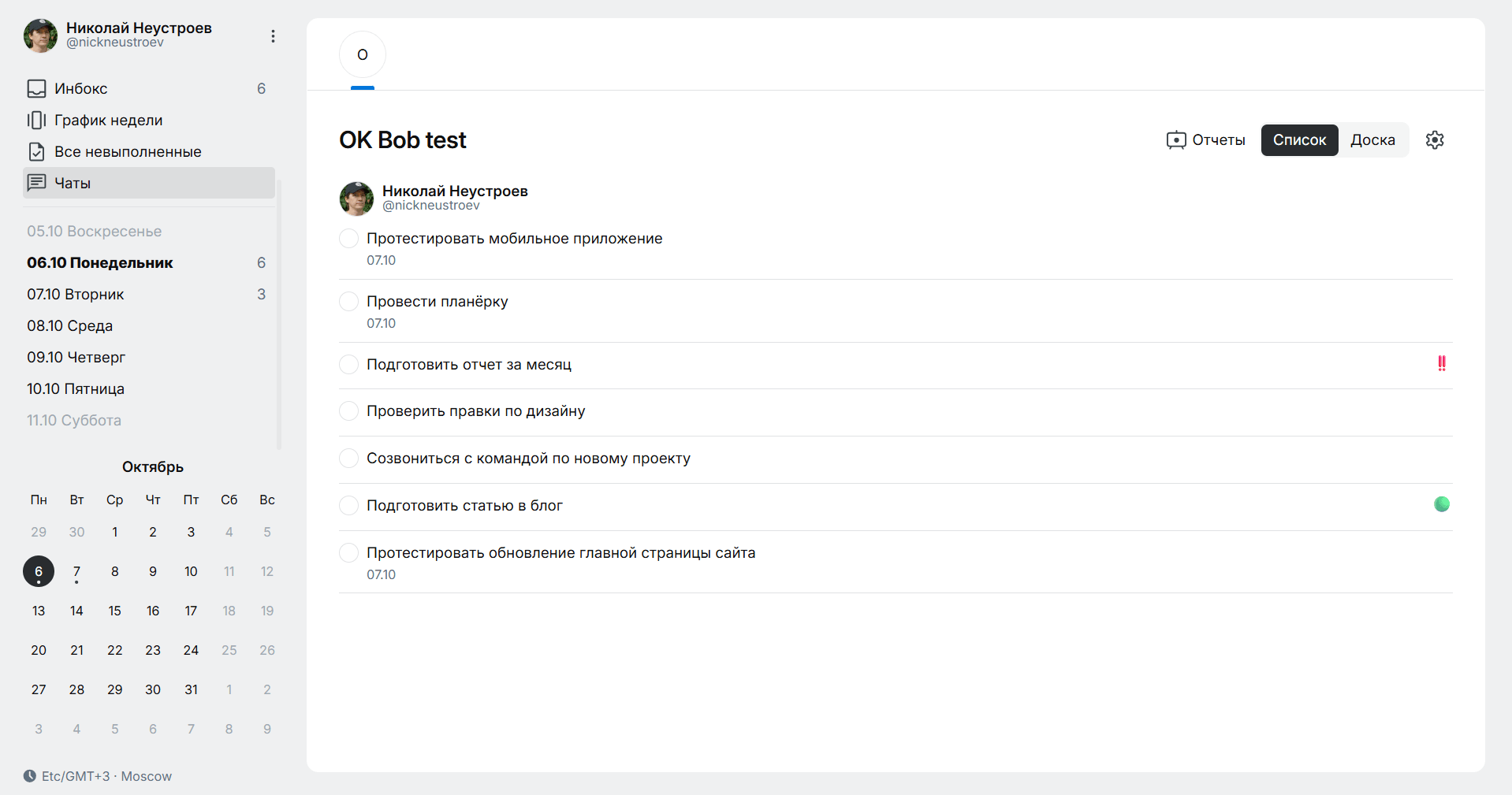The image size is (1512, 795).
Task: Check off 'Подготовить отчет за месяц' task
Action: click(x=348, y=365)
